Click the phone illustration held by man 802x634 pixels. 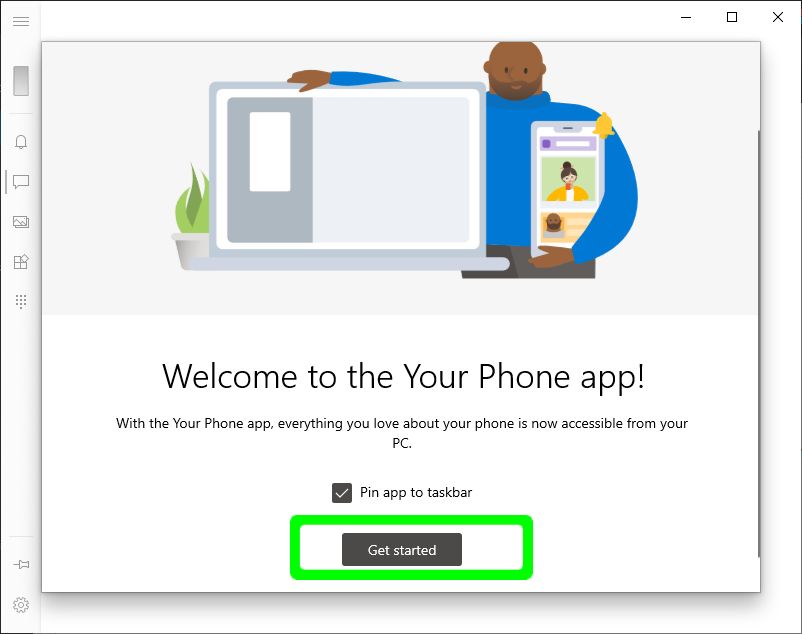pos(568,188)
